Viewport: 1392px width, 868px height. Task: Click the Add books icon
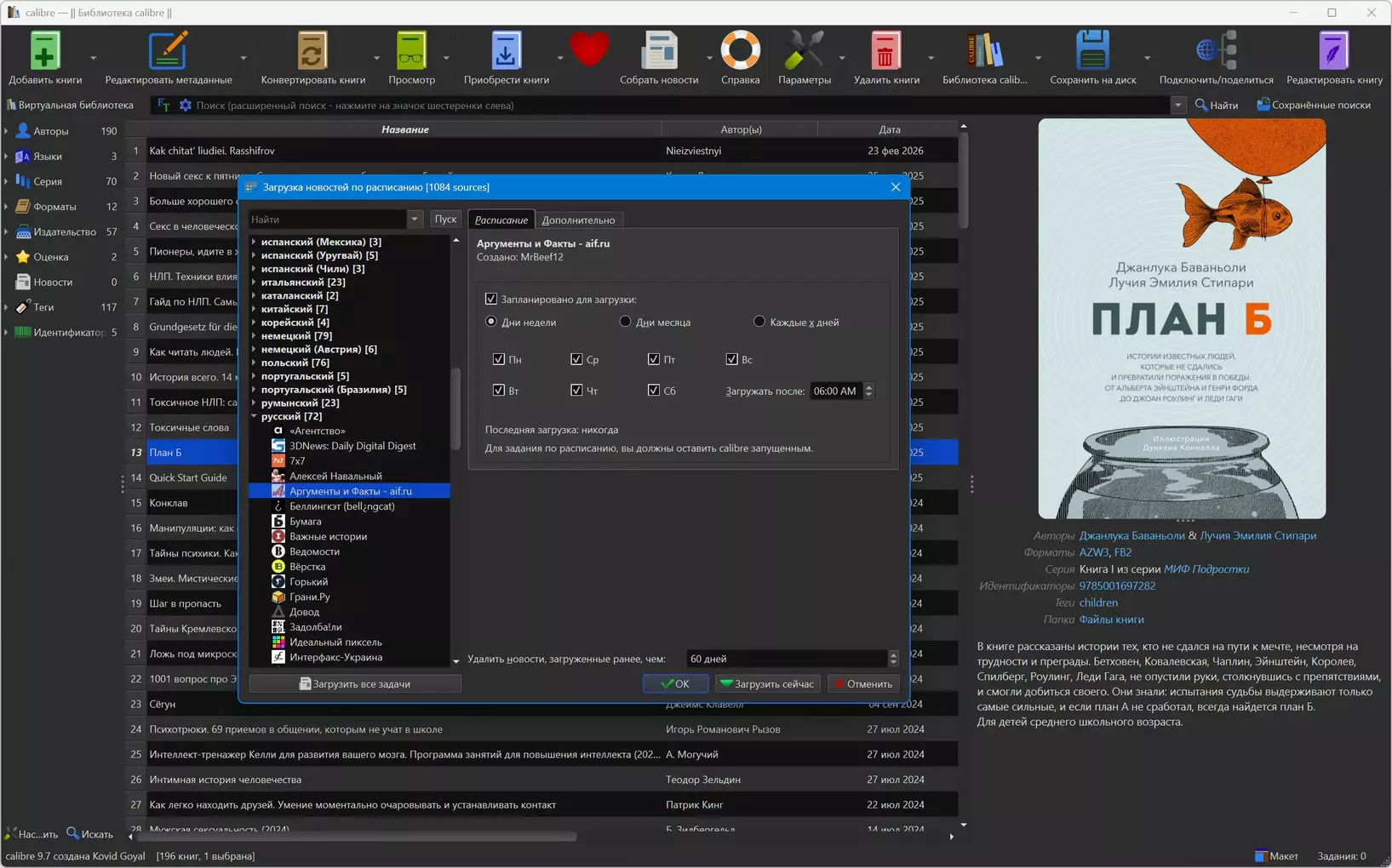[x=44, y=51]
